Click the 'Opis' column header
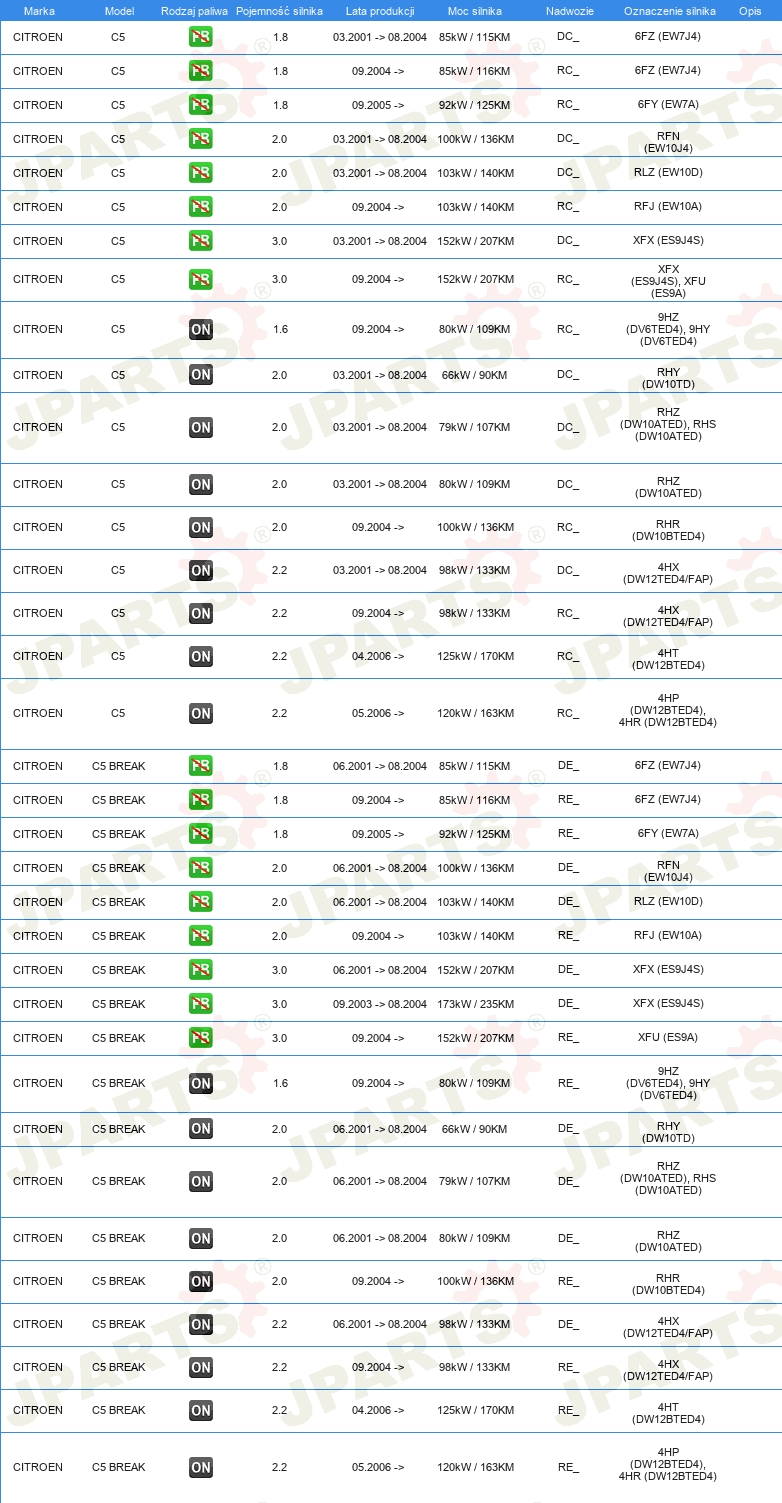 click(749, 10)
